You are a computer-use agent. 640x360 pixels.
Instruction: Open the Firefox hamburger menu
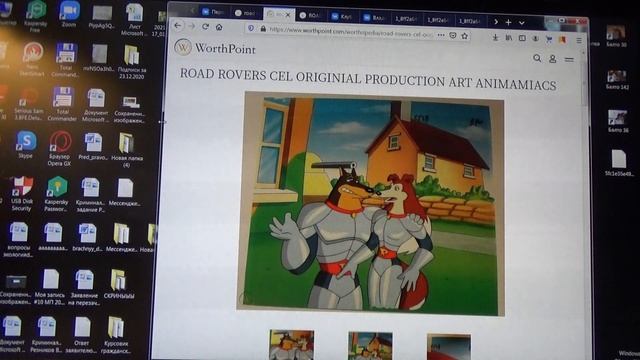pos(579,40)
